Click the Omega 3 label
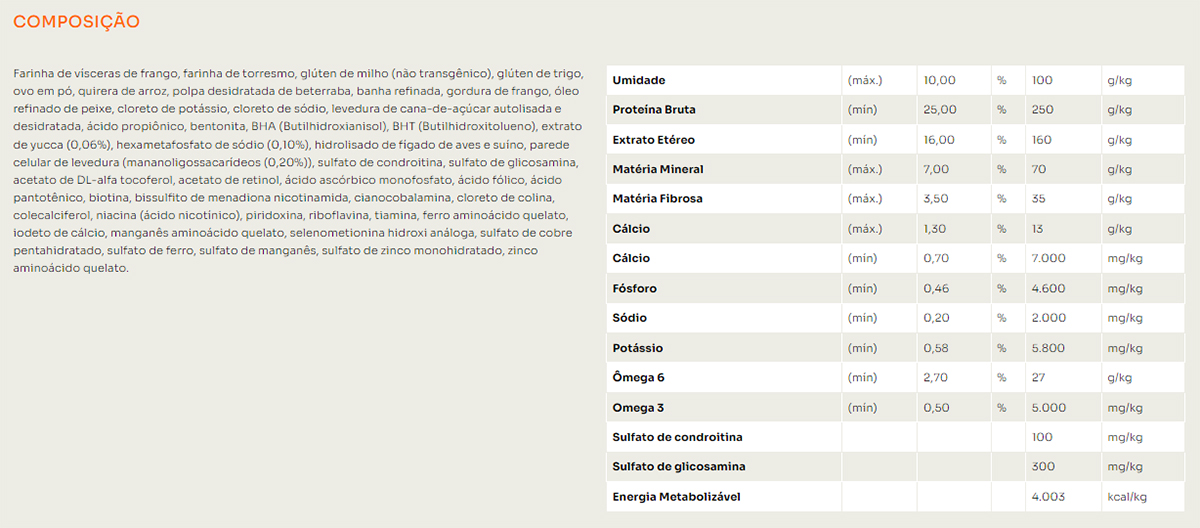The height and width of the screenshot is (528, 1200). [638, 408]
